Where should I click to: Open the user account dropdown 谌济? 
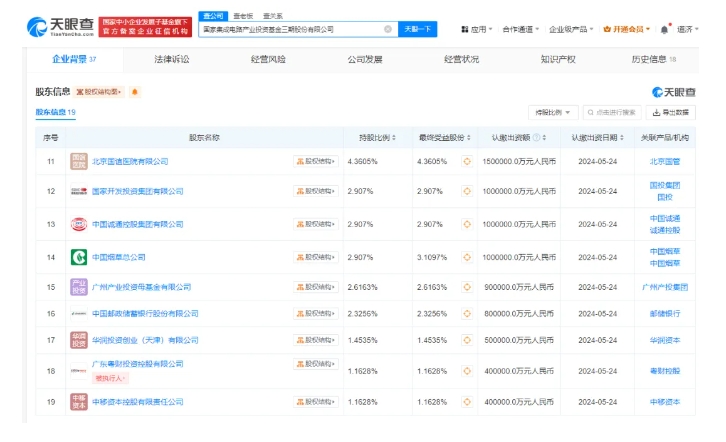[x=688, y=30]
